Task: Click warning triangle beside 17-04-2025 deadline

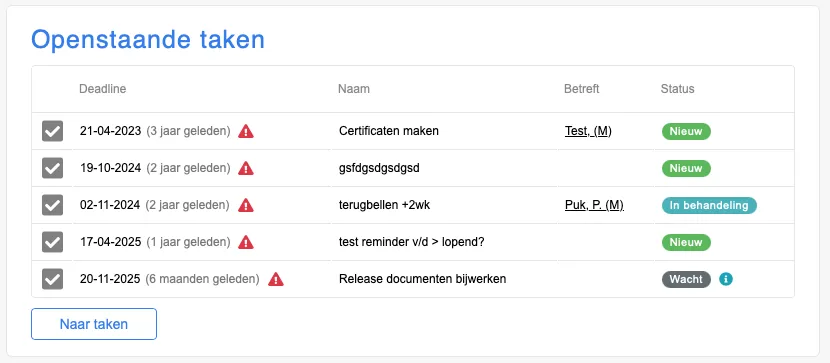Action: (x=246, y=242)
